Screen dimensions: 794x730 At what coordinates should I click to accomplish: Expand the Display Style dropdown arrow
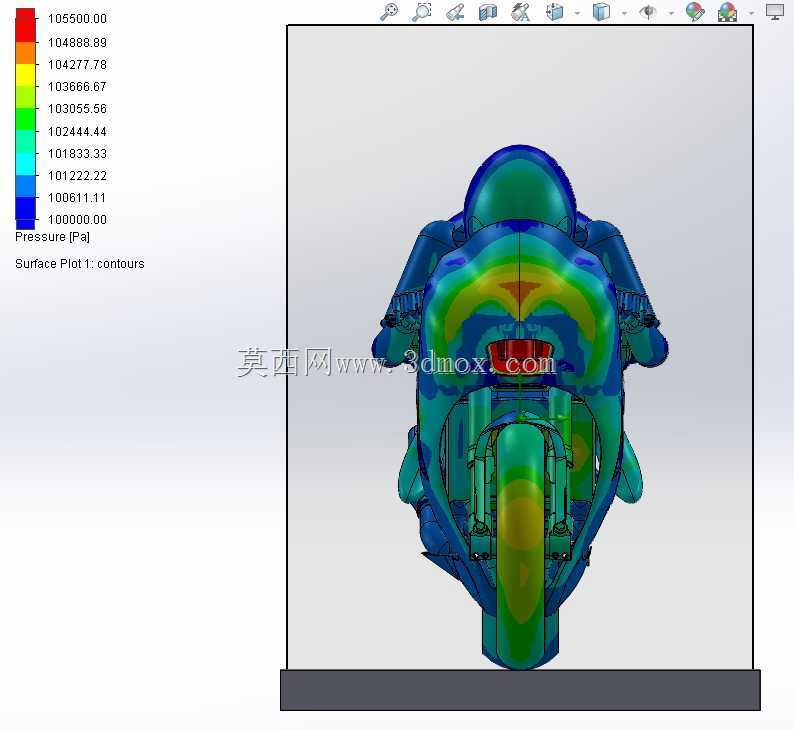click(624, 13)
